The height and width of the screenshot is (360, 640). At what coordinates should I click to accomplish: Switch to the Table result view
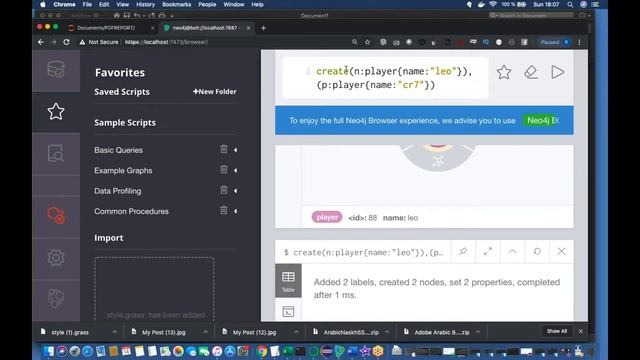point(288,281)
